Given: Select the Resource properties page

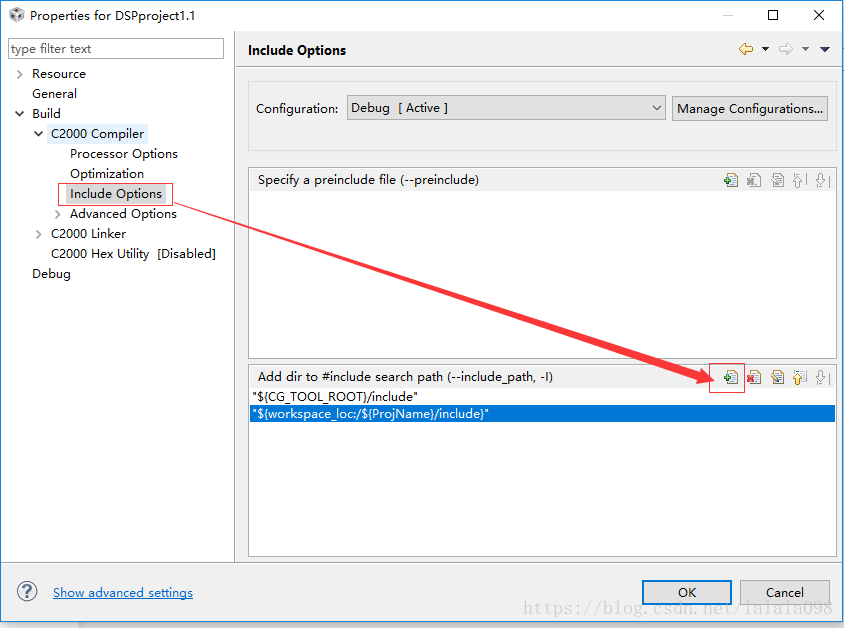Looking at the screenshot, I should click(59, 74).
